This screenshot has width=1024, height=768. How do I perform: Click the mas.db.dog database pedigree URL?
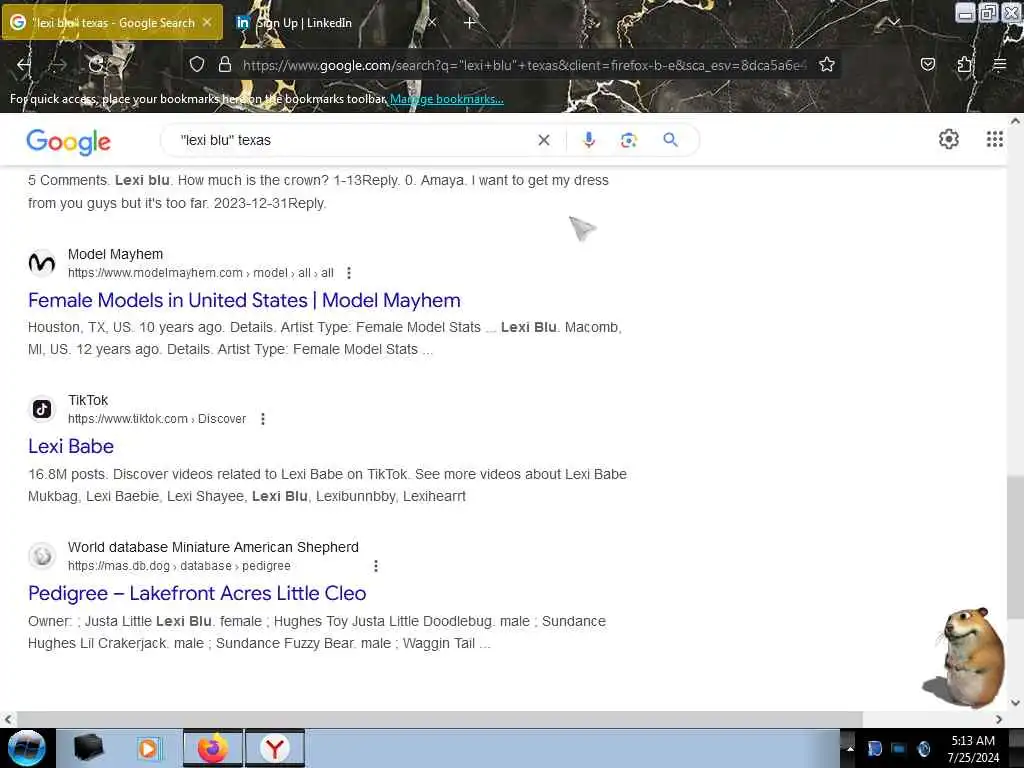point(179,566)
